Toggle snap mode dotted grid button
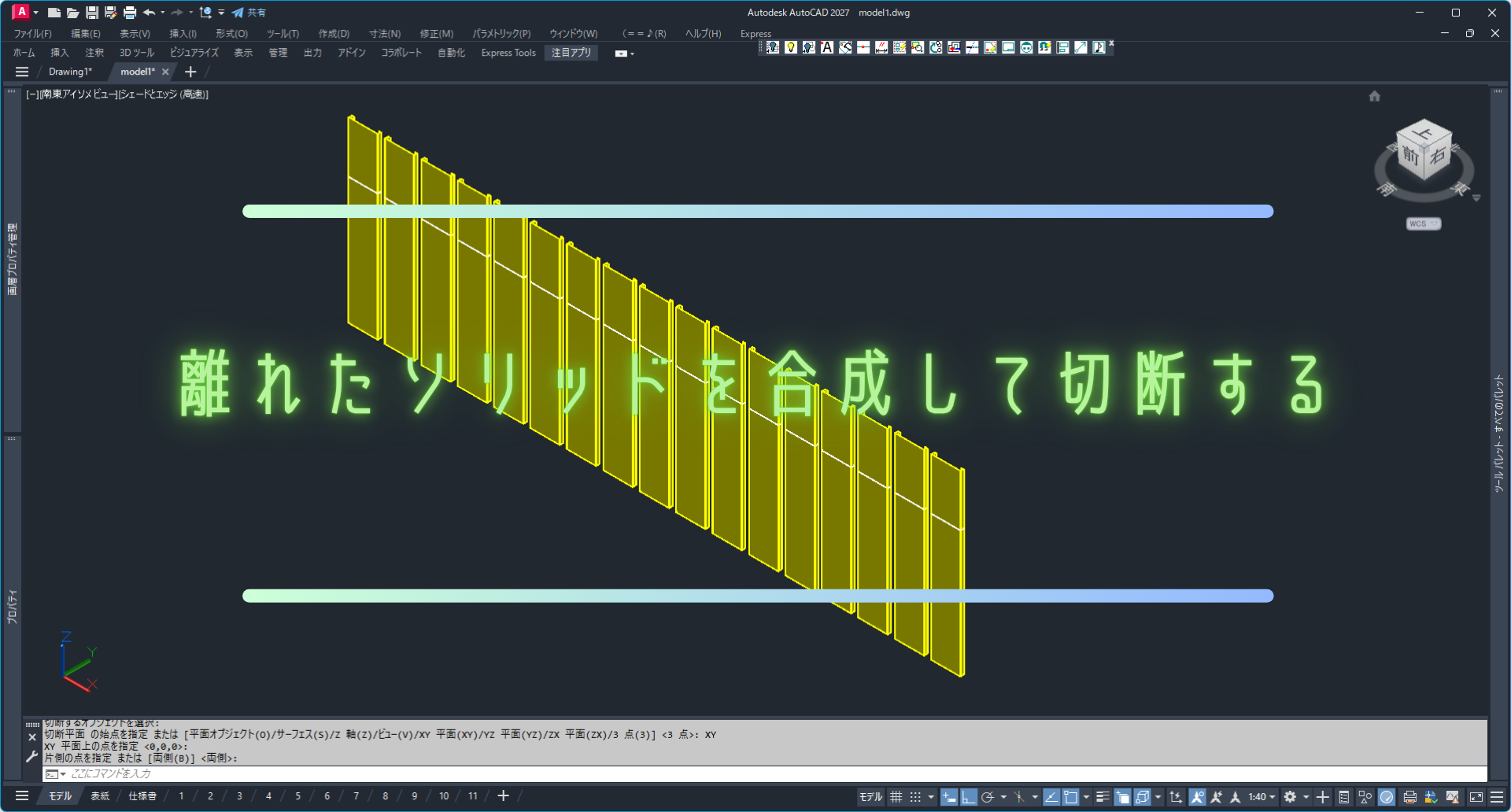Image resolution: width=1511 pixels, height=812 pixels. (x=915, y=797)
